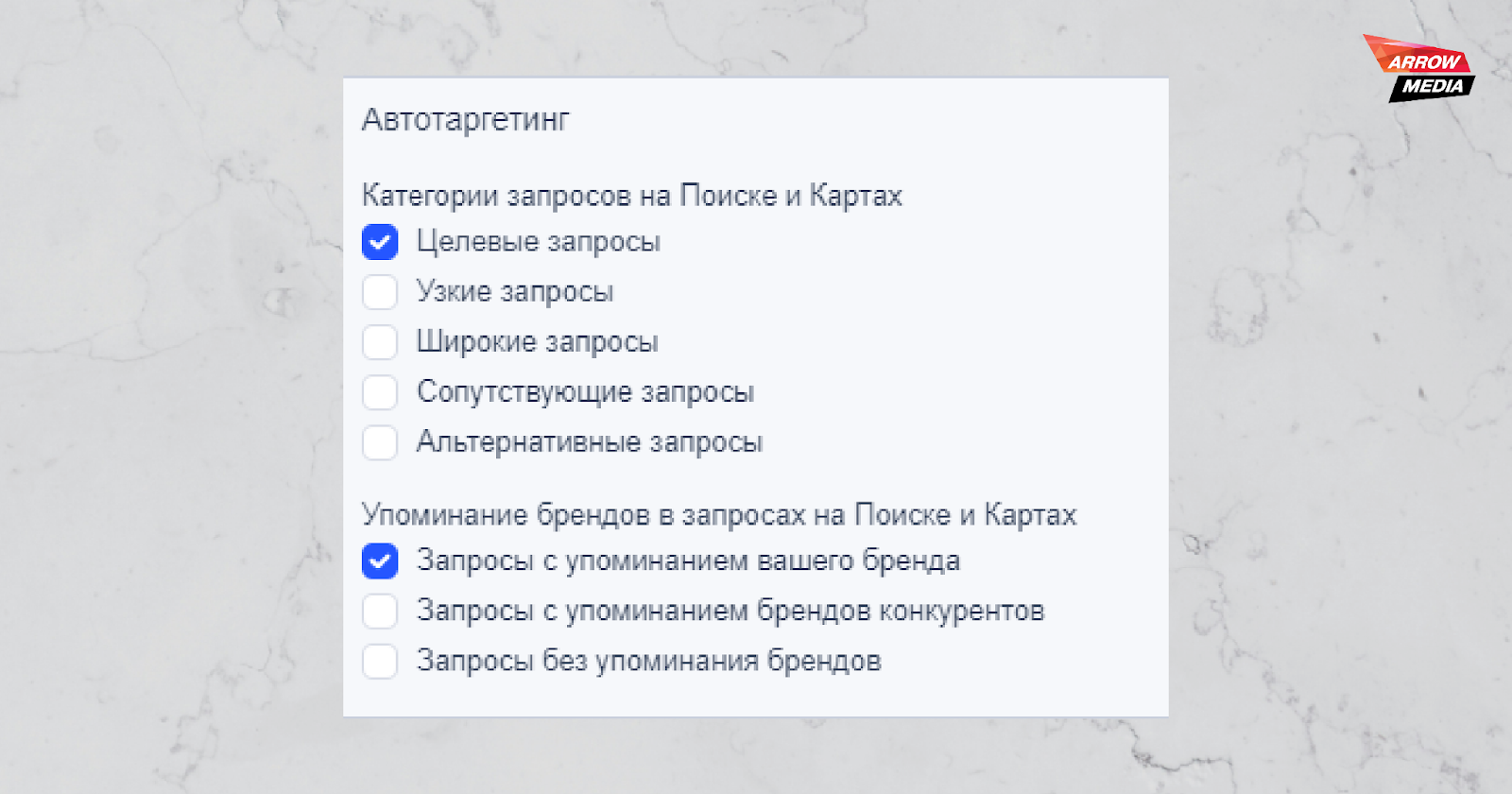Screen dimensions: 1512x794
Task: Uncheck «Запросы с упоминанием вашего бренда»
Action: coord(379,561)
